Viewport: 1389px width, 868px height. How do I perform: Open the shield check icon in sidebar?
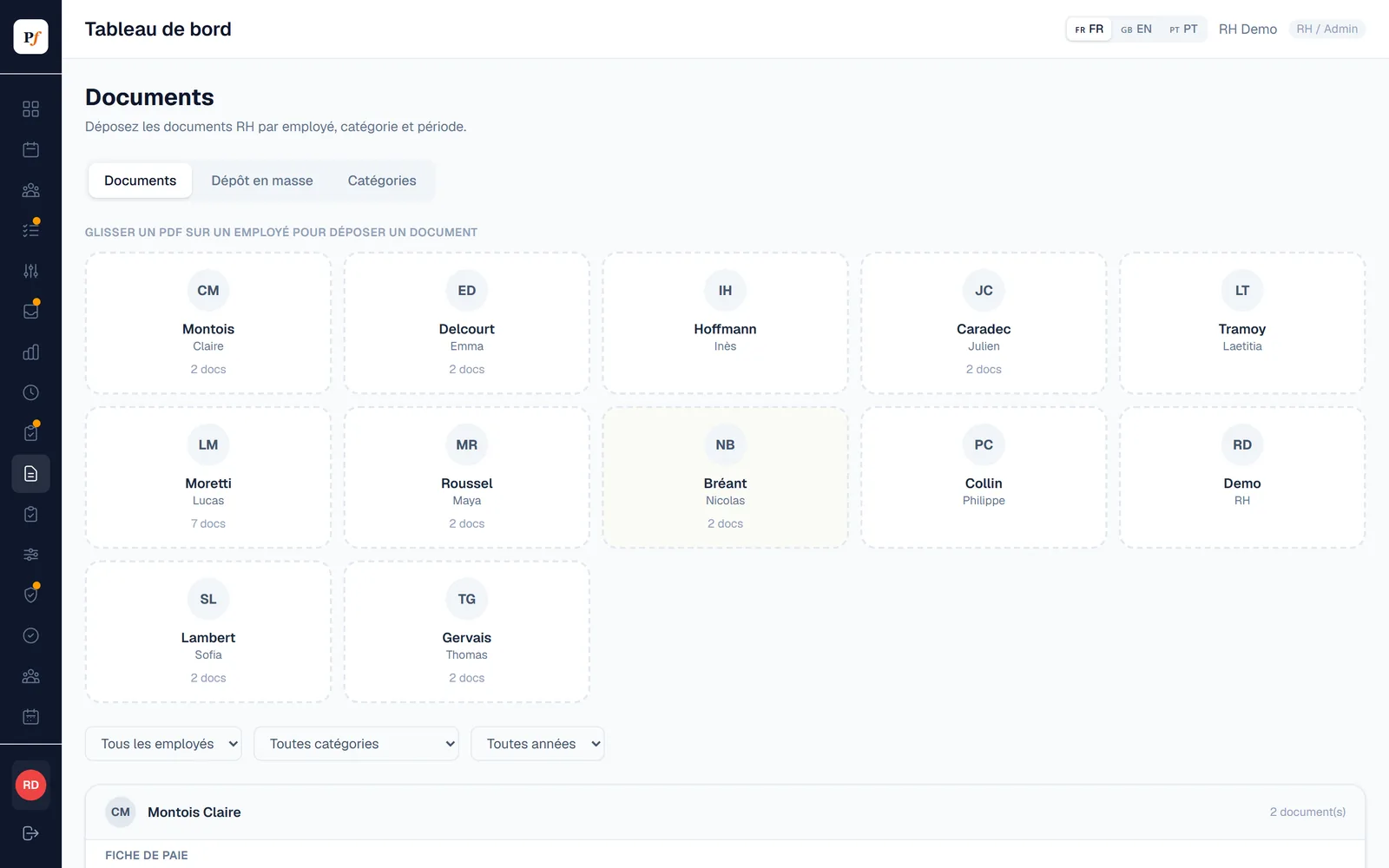[30, 595]
